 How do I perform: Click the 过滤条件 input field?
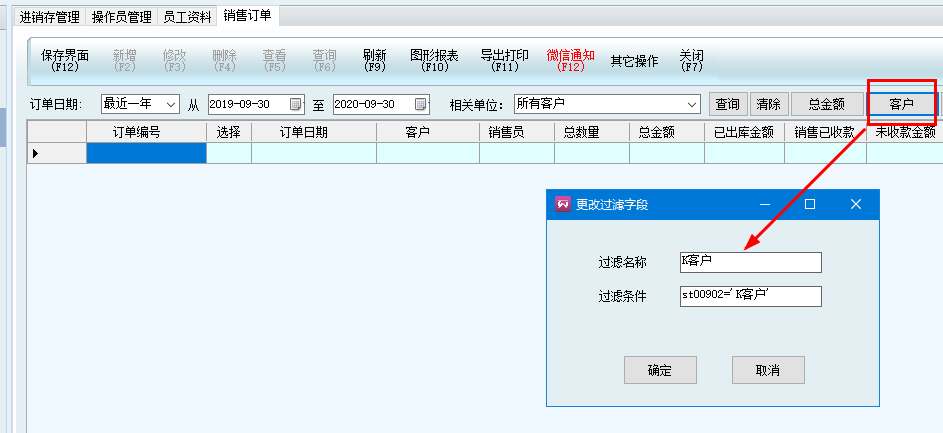tap(750, 296)
